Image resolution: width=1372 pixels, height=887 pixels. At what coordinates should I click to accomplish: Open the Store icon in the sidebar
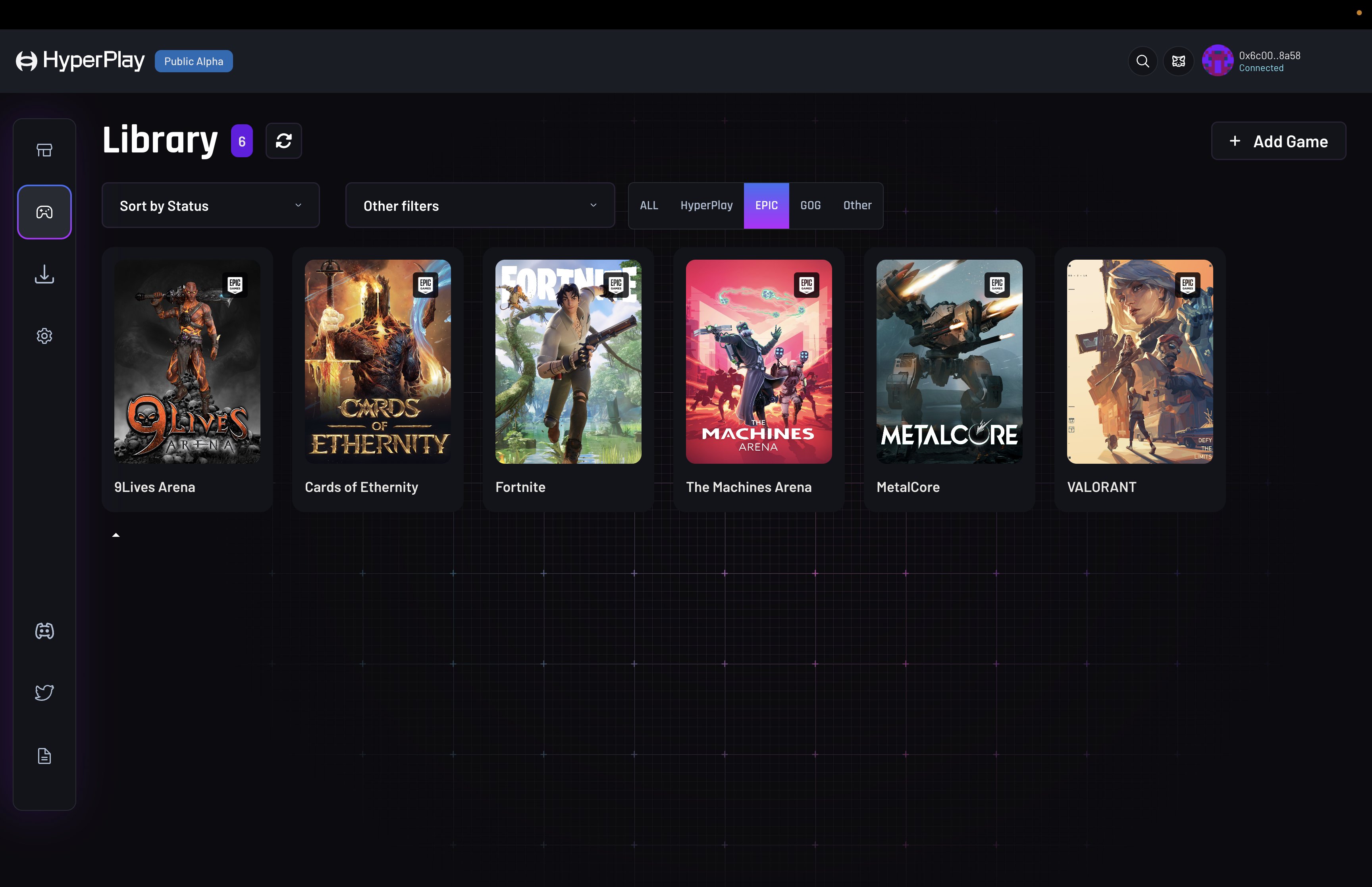[44, 150]
